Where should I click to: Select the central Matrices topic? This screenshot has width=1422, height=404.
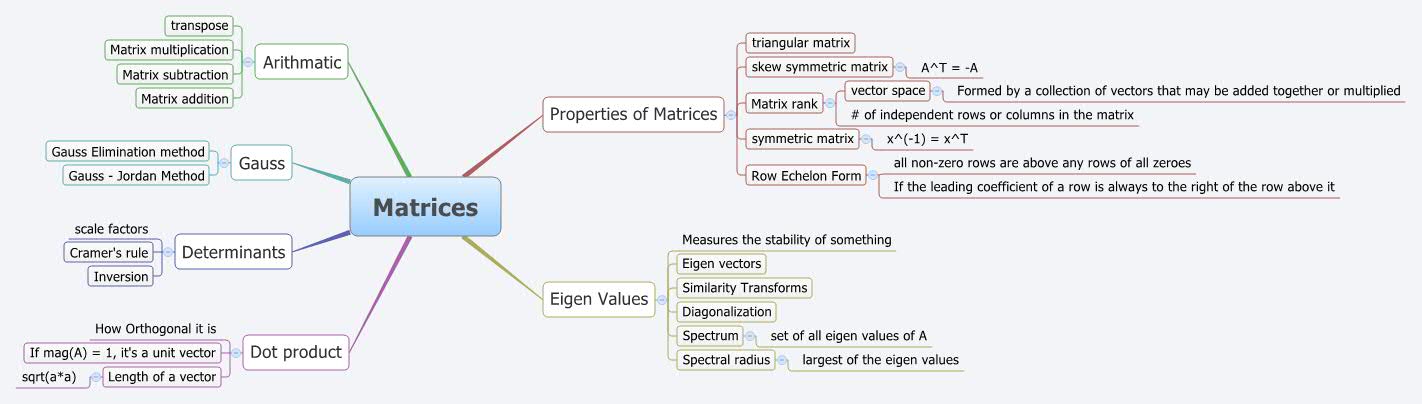coord(425,207)
